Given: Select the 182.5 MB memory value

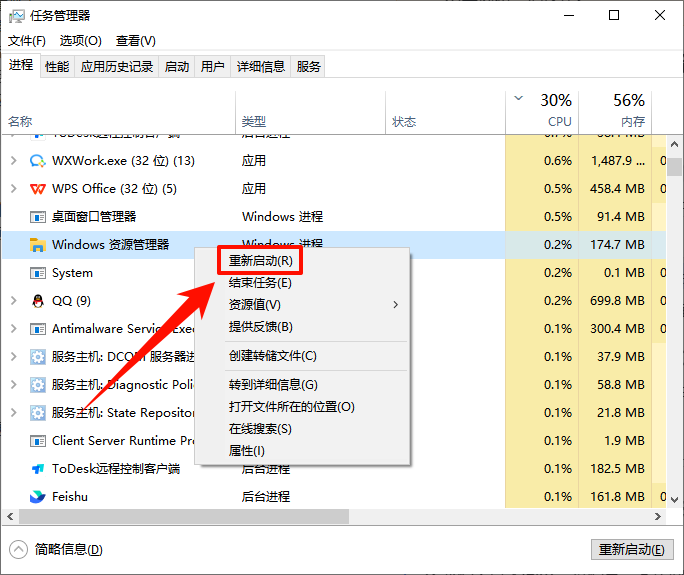Looking at the screenshot, I should (x=617, y=469).
